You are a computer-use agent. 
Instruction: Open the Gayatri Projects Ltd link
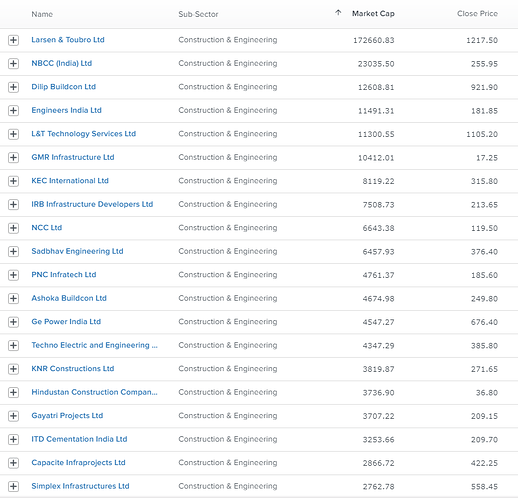point(67,416)
